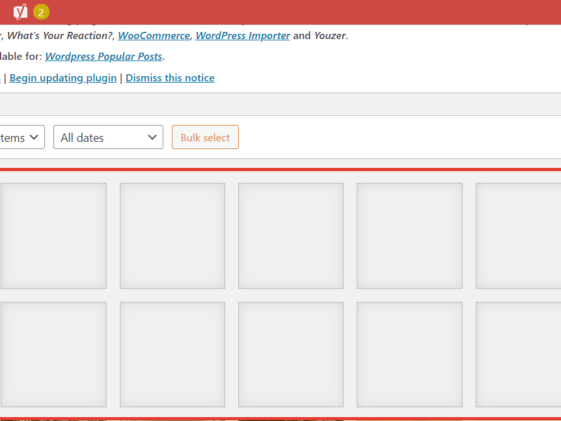Screen dimensions: 561x421
Task: Select third media thumbnail in second row
Action: tap(291, 354)
